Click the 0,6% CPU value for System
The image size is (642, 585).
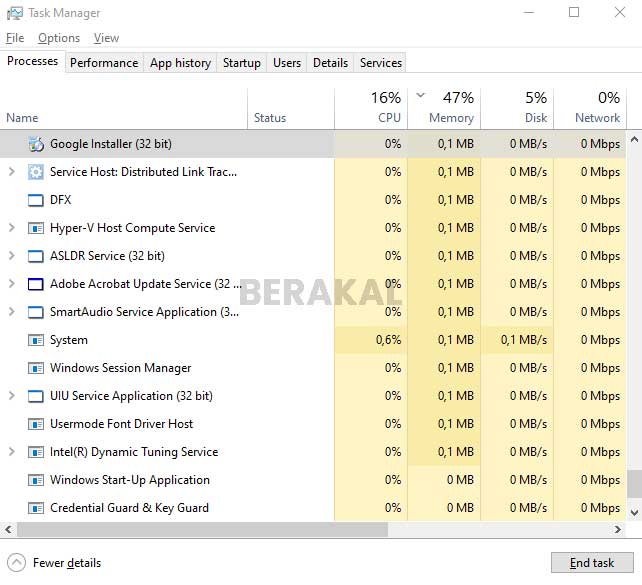388,340
